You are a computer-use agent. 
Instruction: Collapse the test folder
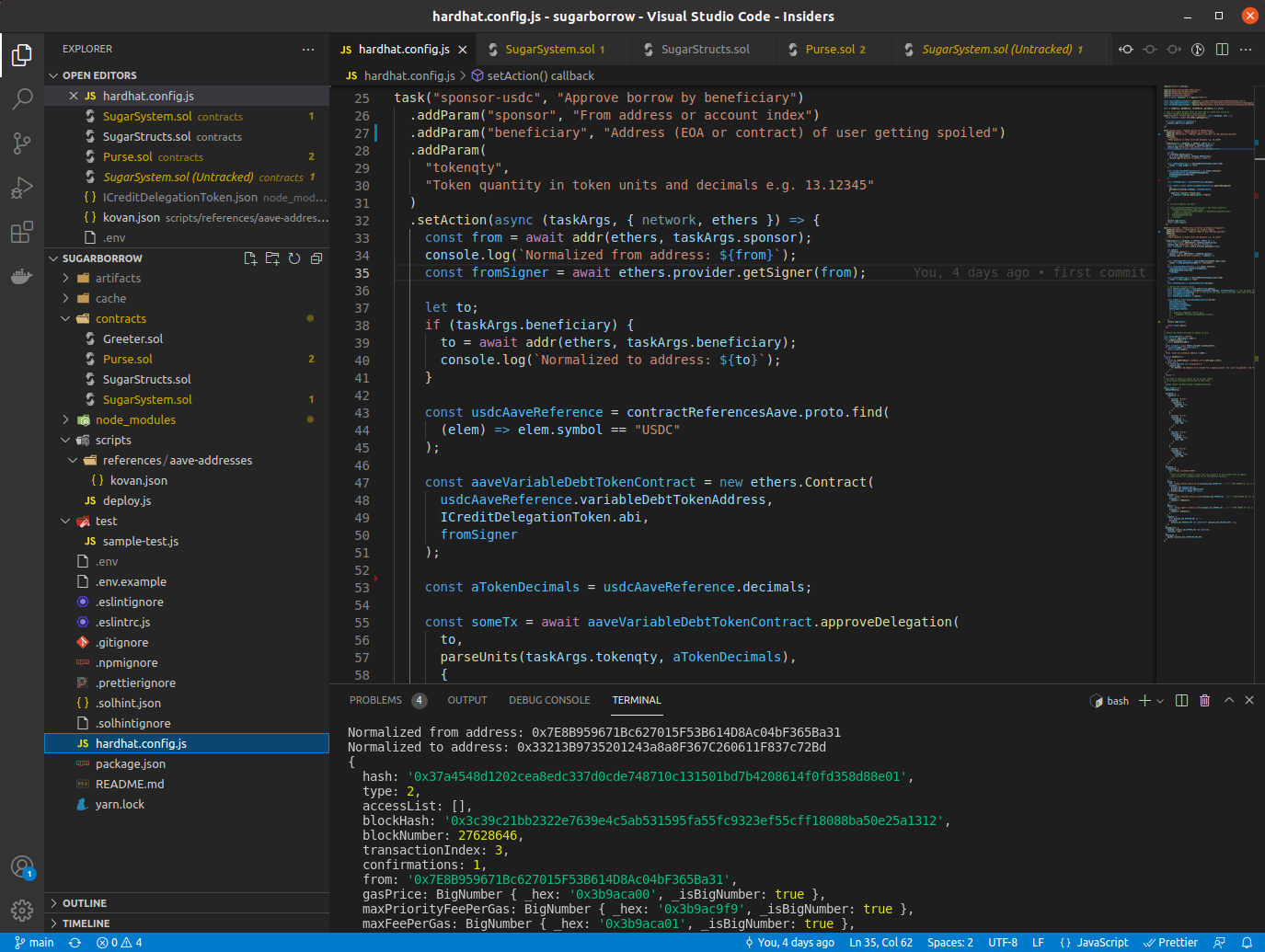click(65, 521)
